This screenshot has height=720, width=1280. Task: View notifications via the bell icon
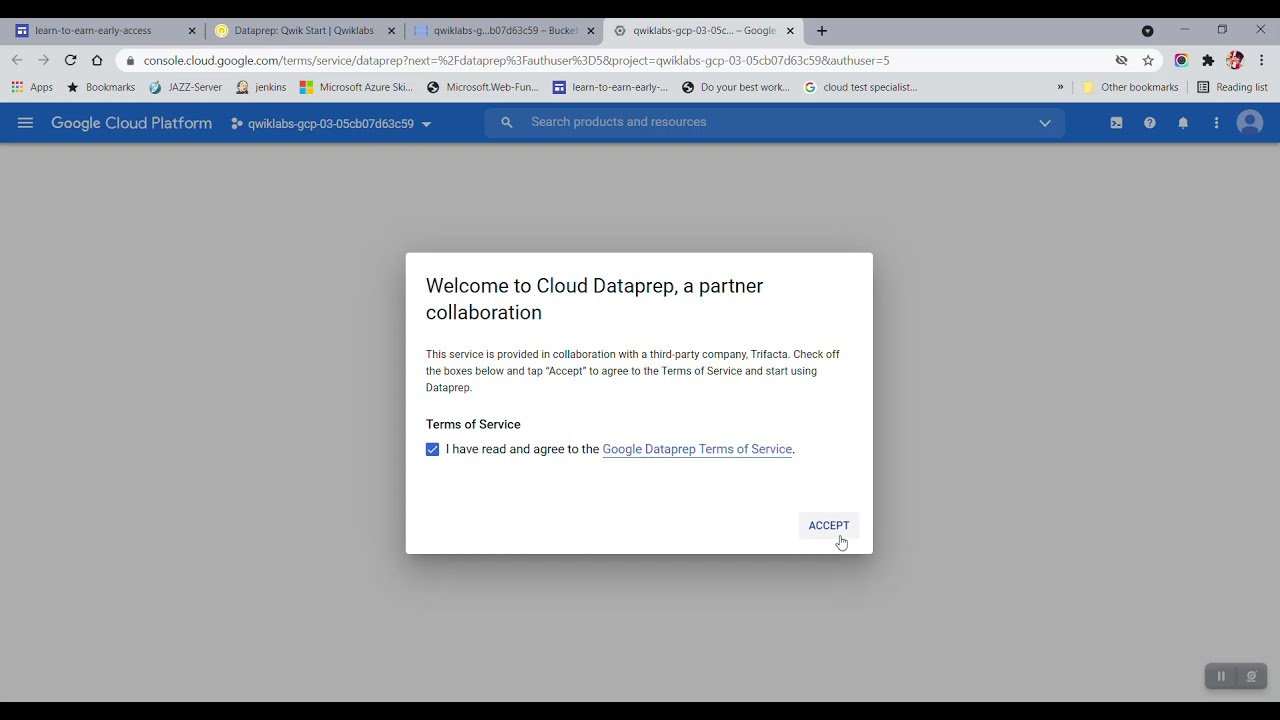pyautogui.click(x=1183, y=123)
